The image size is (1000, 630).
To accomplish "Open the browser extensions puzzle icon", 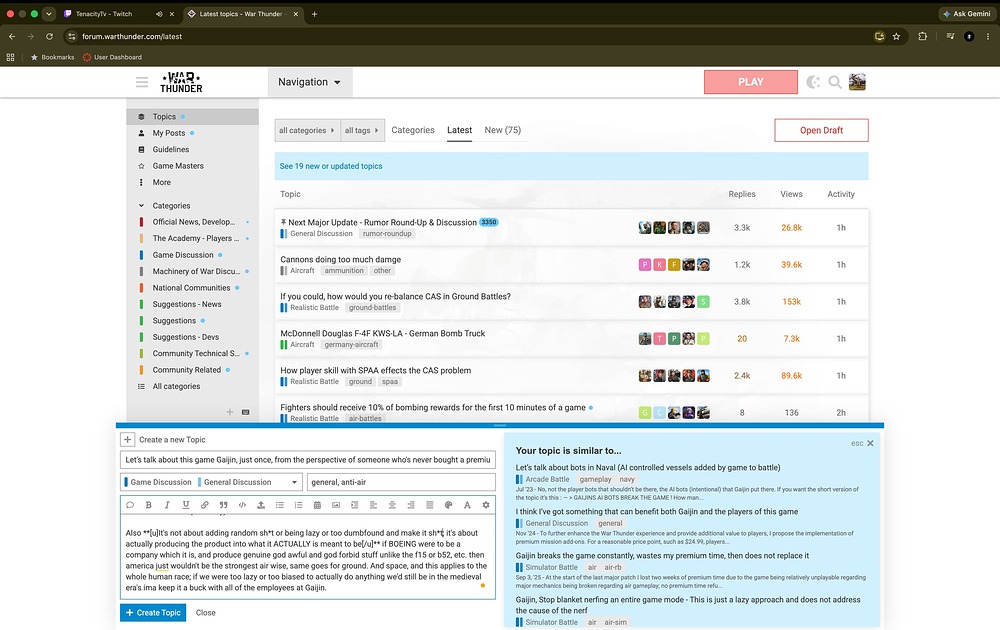I will [922, 36].
